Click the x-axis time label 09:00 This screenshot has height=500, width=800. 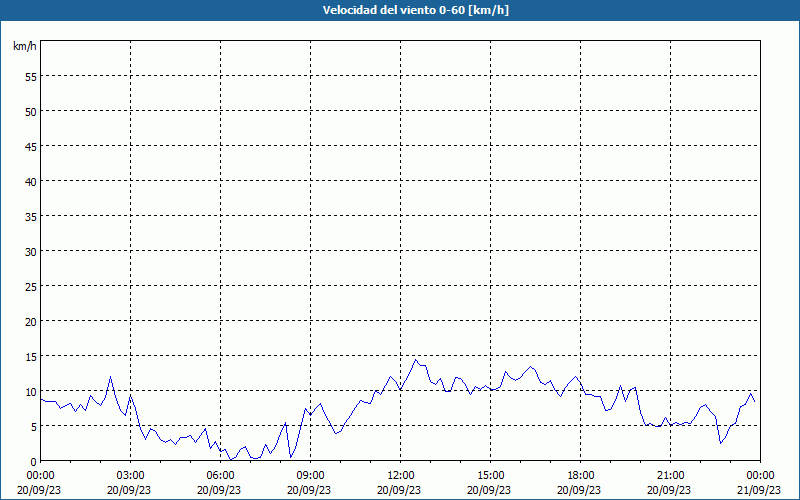311,476
